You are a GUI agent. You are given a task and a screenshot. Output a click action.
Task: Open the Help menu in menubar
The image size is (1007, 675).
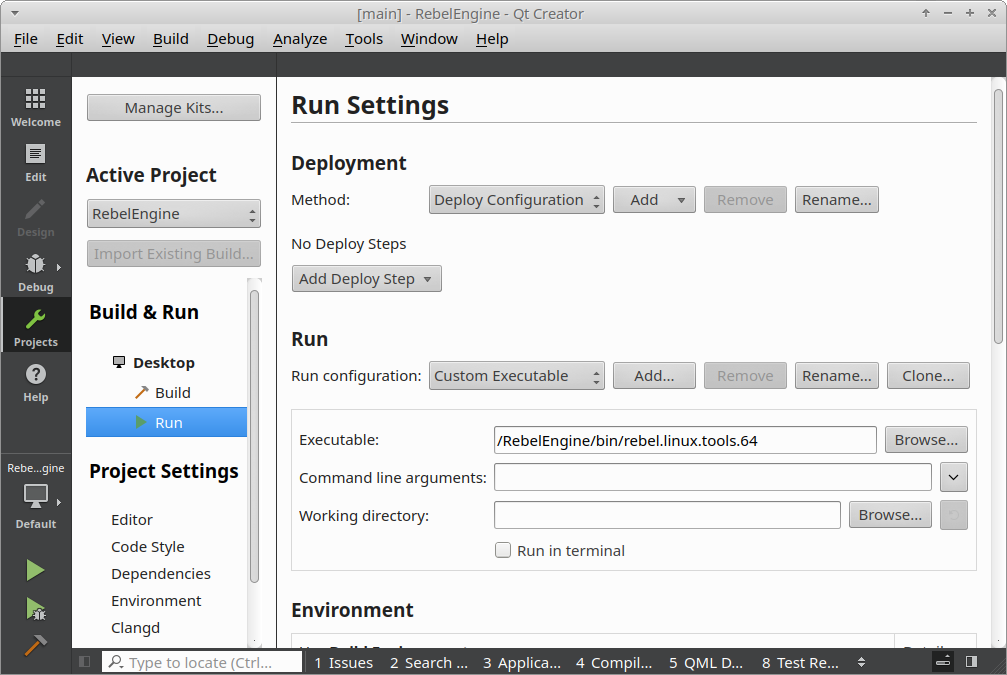pos(492,39)
